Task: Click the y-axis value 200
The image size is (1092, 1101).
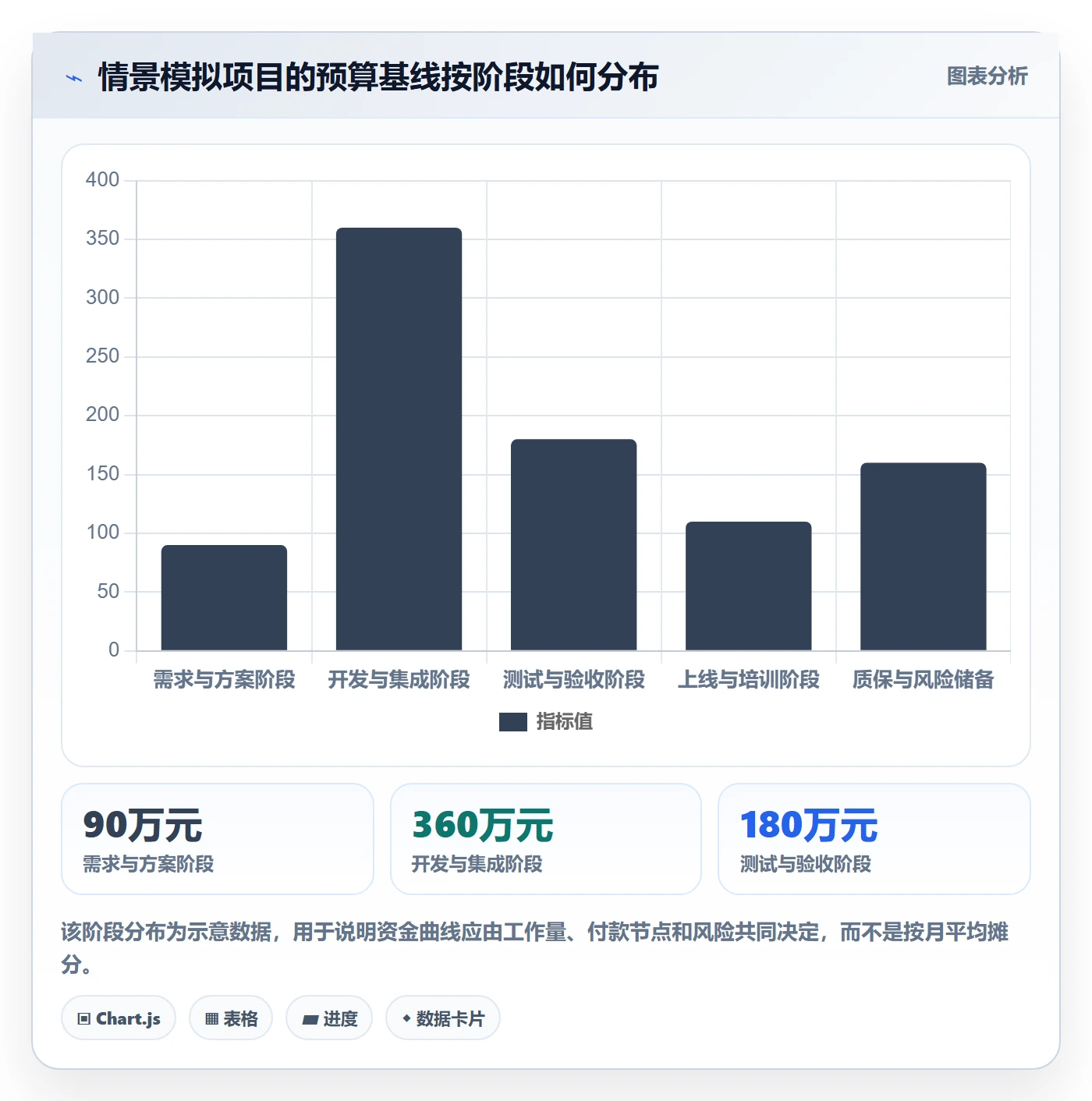Action: coord(102,415)
